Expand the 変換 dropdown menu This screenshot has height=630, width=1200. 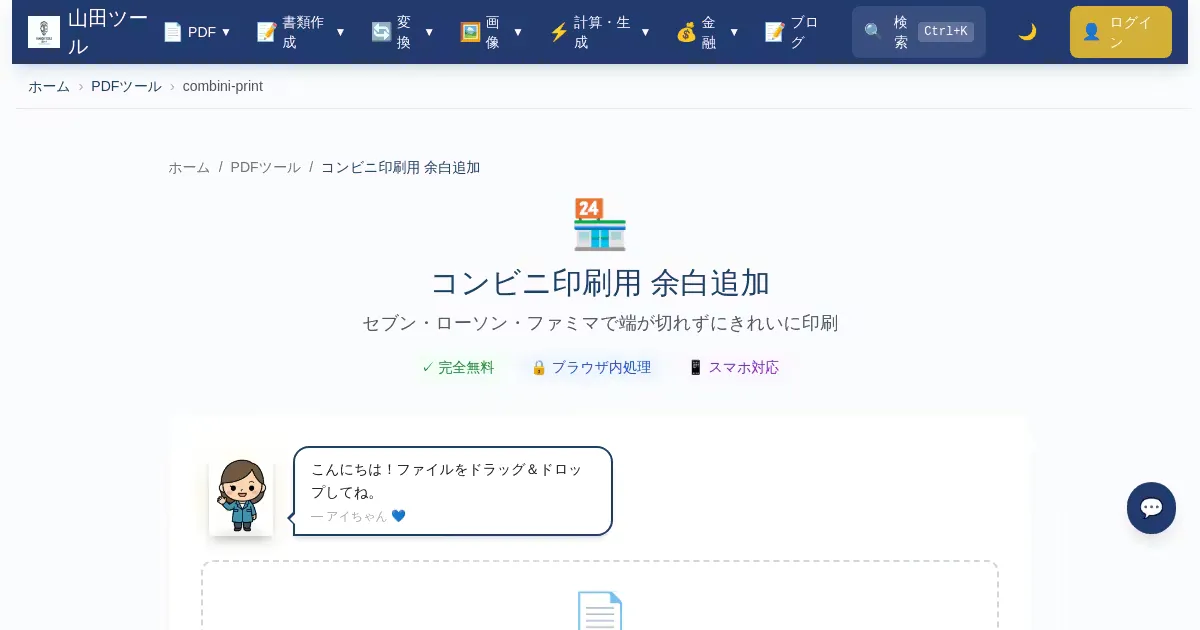[403, 32]
